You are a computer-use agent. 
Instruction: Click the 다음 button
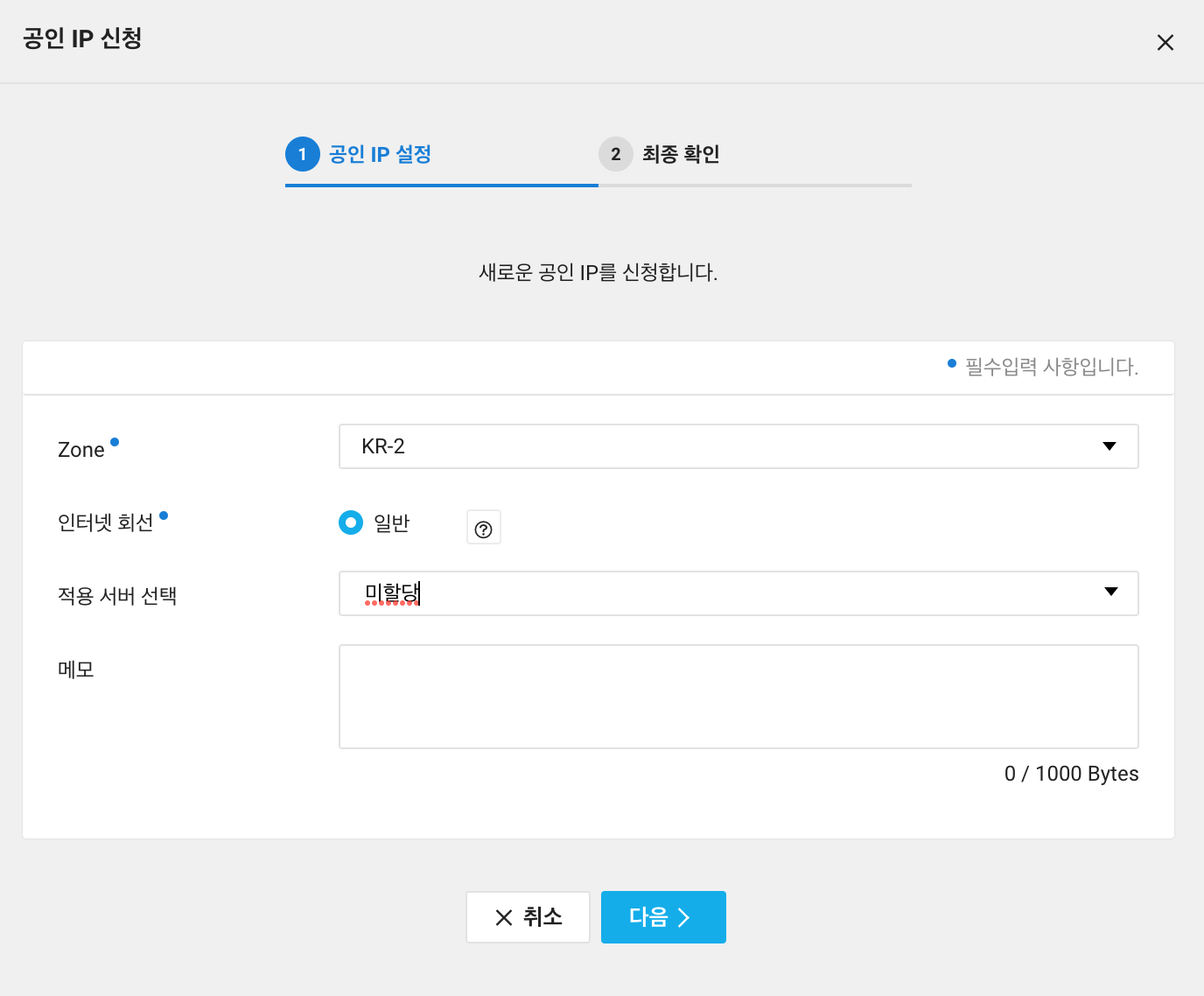[663, 917]
